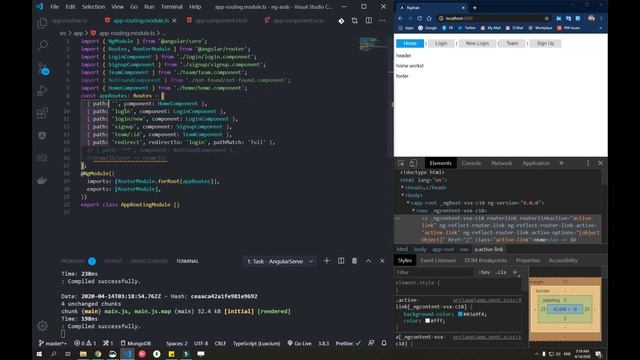The image size is (640, 360).
Task: Click the New Login nav link
Action: pyautogui.click(x=477, y=43)
